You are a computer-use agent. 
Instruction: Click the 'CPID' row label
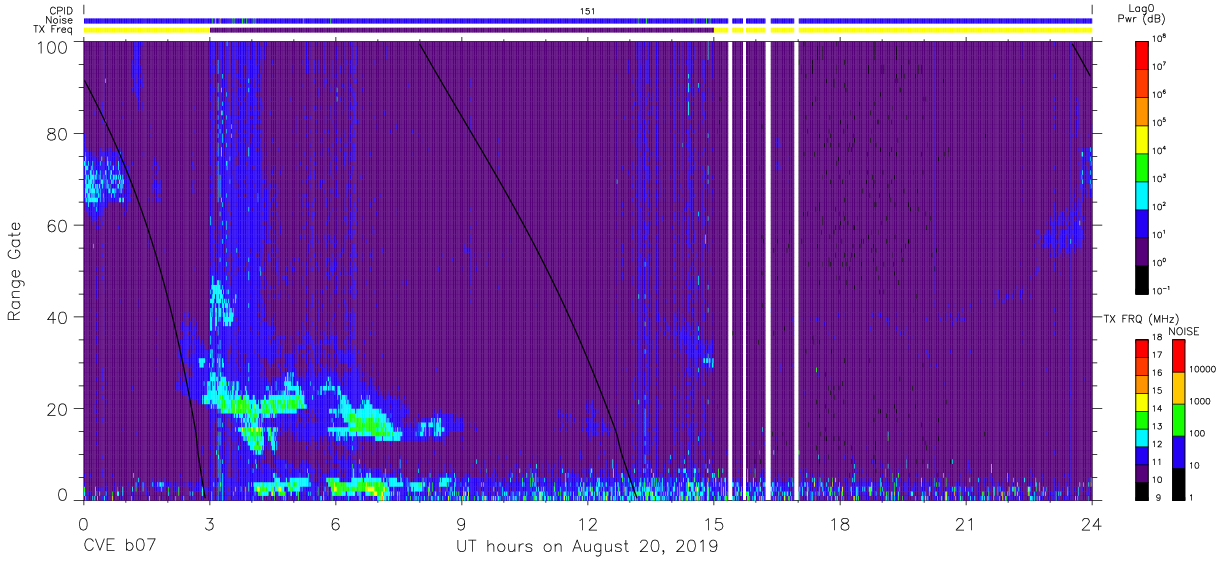click(x=60, y=10)
